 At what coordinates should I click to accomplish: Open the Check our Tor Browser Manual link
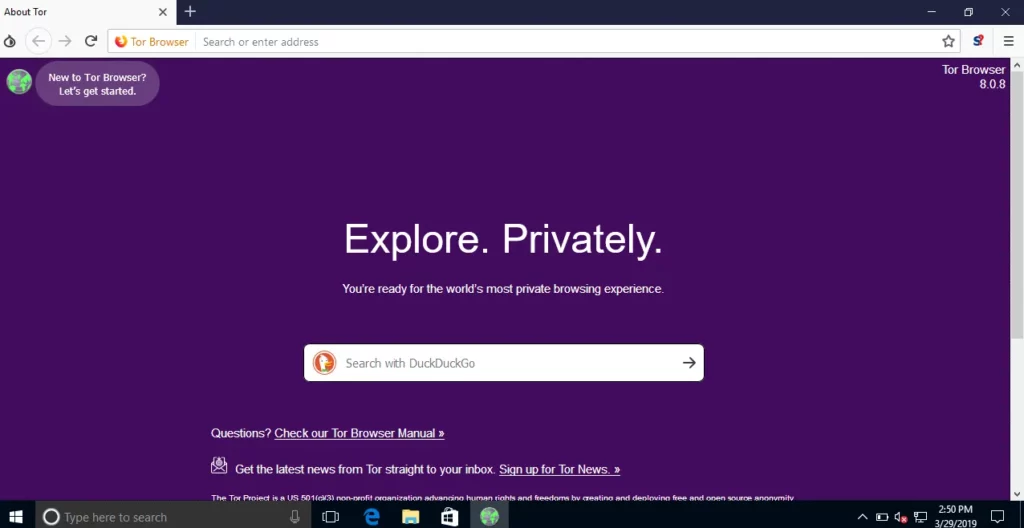pos(359,433)
